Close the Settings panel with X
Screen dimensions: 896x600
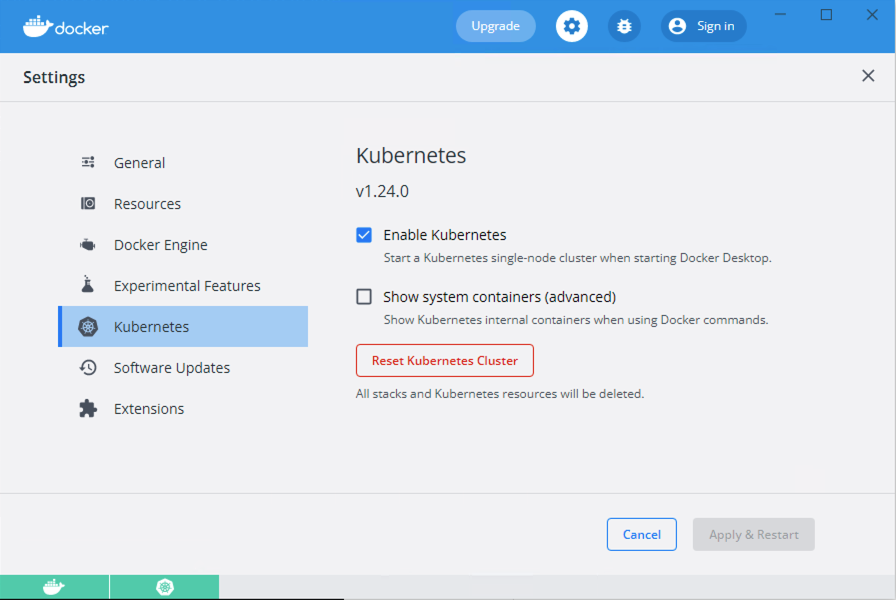(867, 77)
